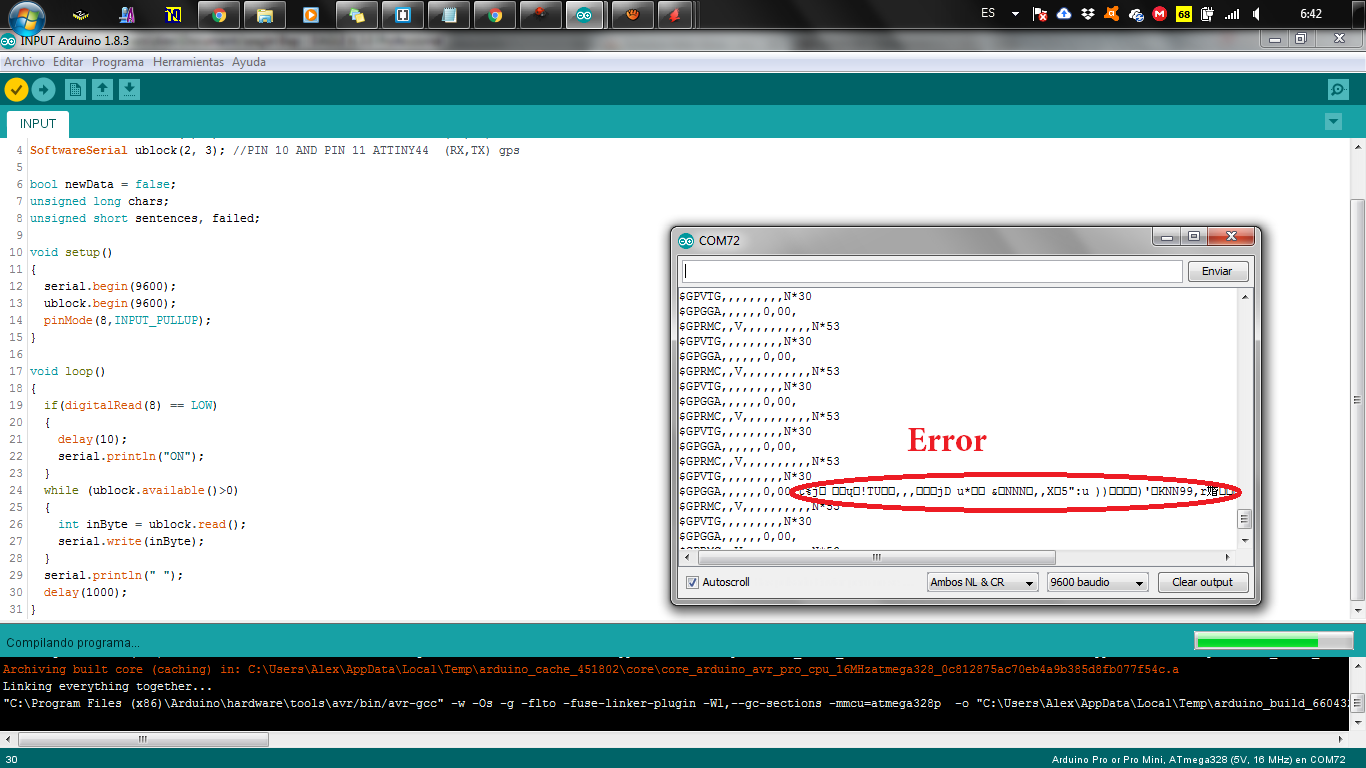Create a new sketch with the New icon
This screenshot has width=1366, height=768.
75,90
